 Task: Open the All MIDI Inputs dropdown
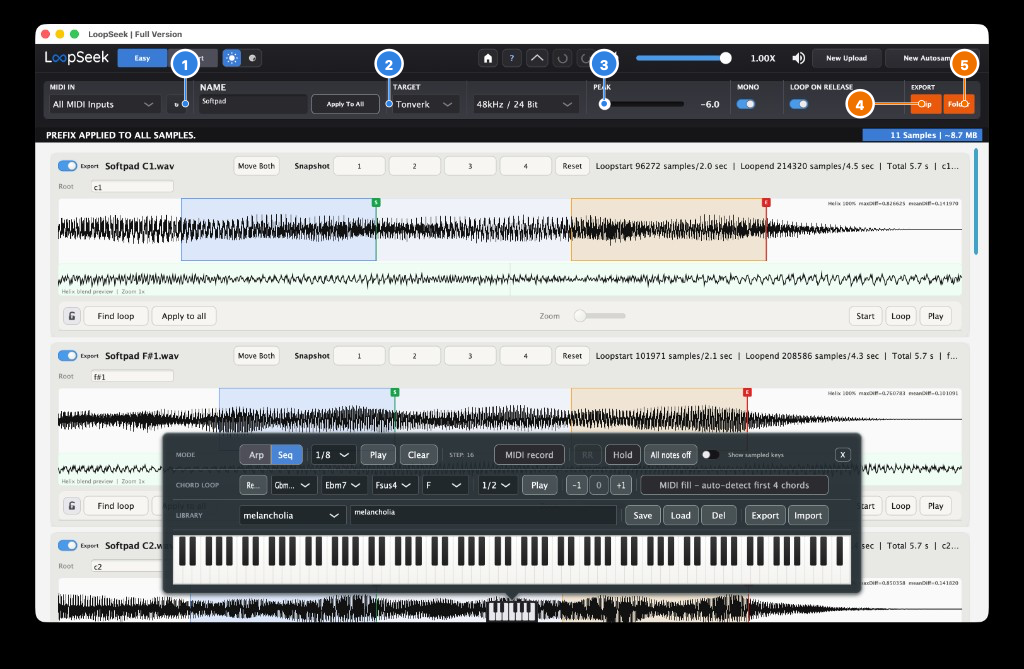point(103,105)
